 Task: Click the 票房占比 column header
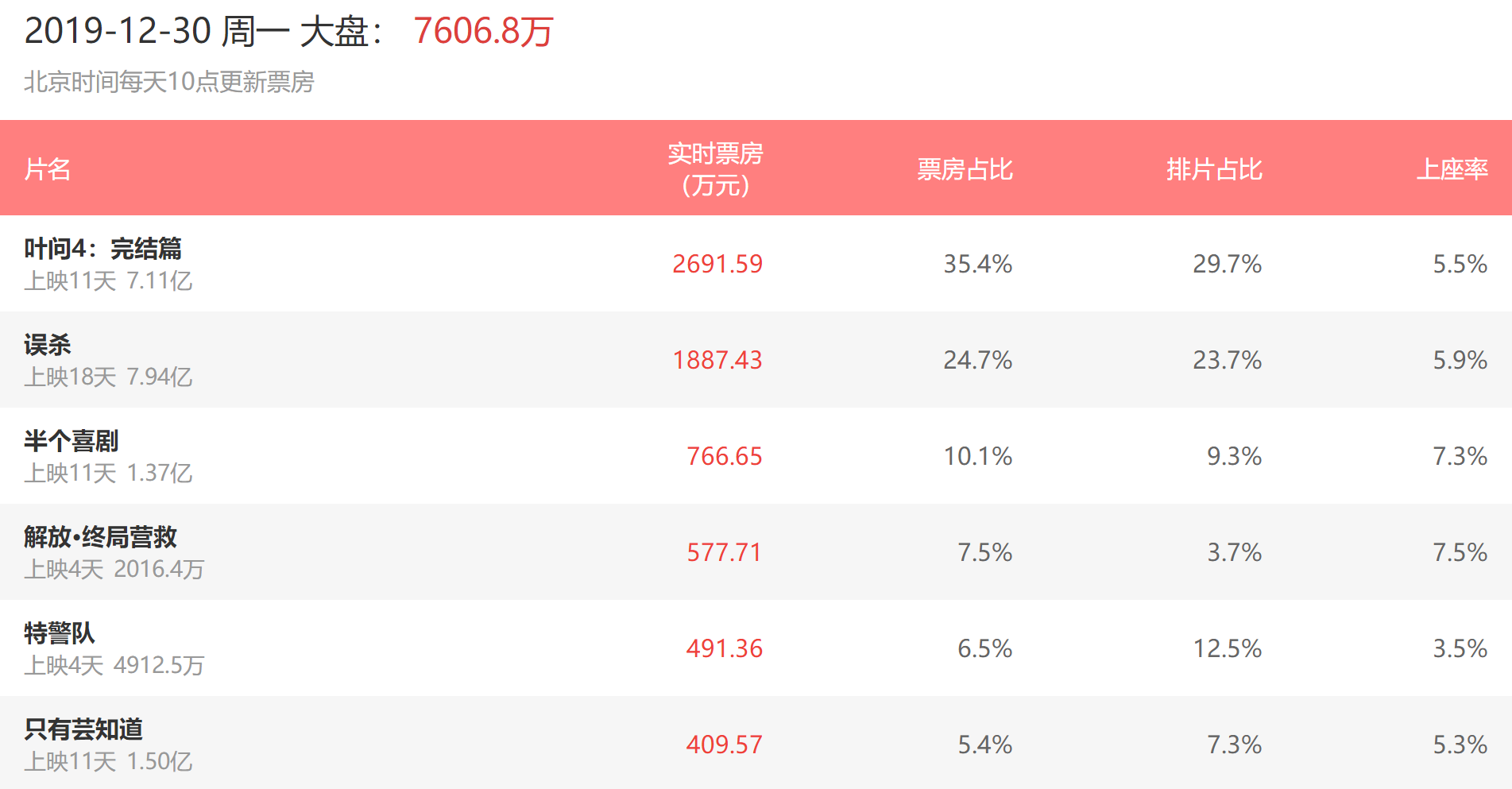[x=965, y=169]
